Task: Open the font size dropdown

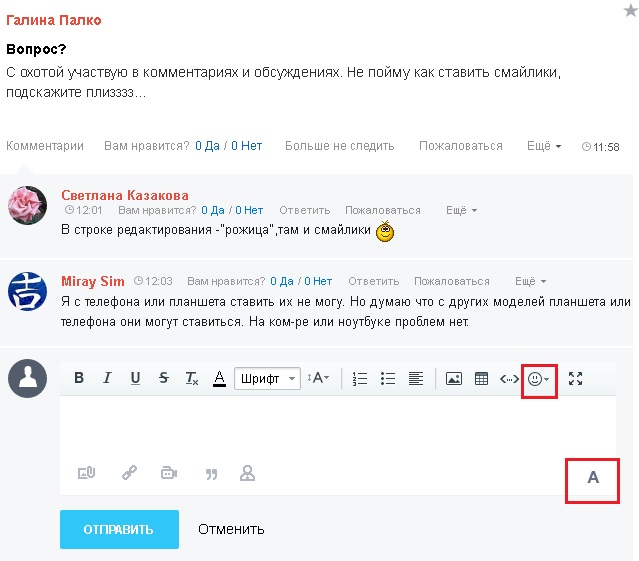Action: tap(319, 378)
